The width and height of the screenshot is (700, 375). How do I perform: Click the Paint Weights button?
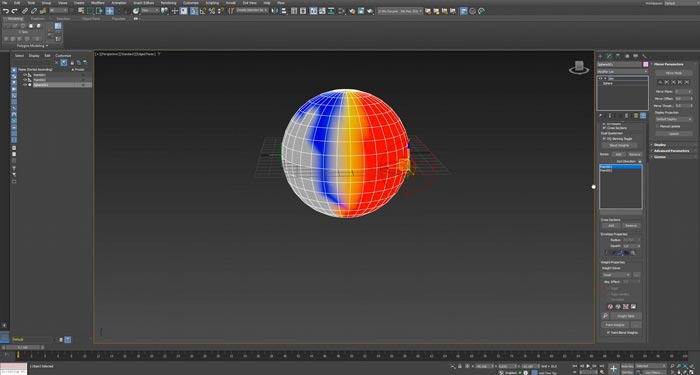(615, 325)
